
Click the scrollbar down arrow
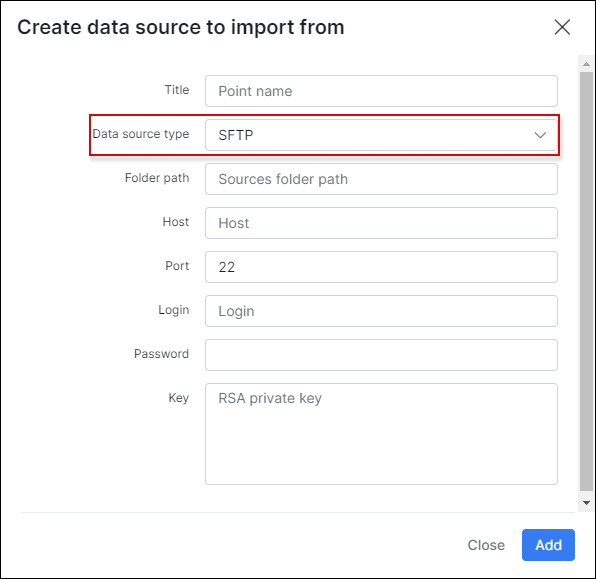tap(586, 503)
